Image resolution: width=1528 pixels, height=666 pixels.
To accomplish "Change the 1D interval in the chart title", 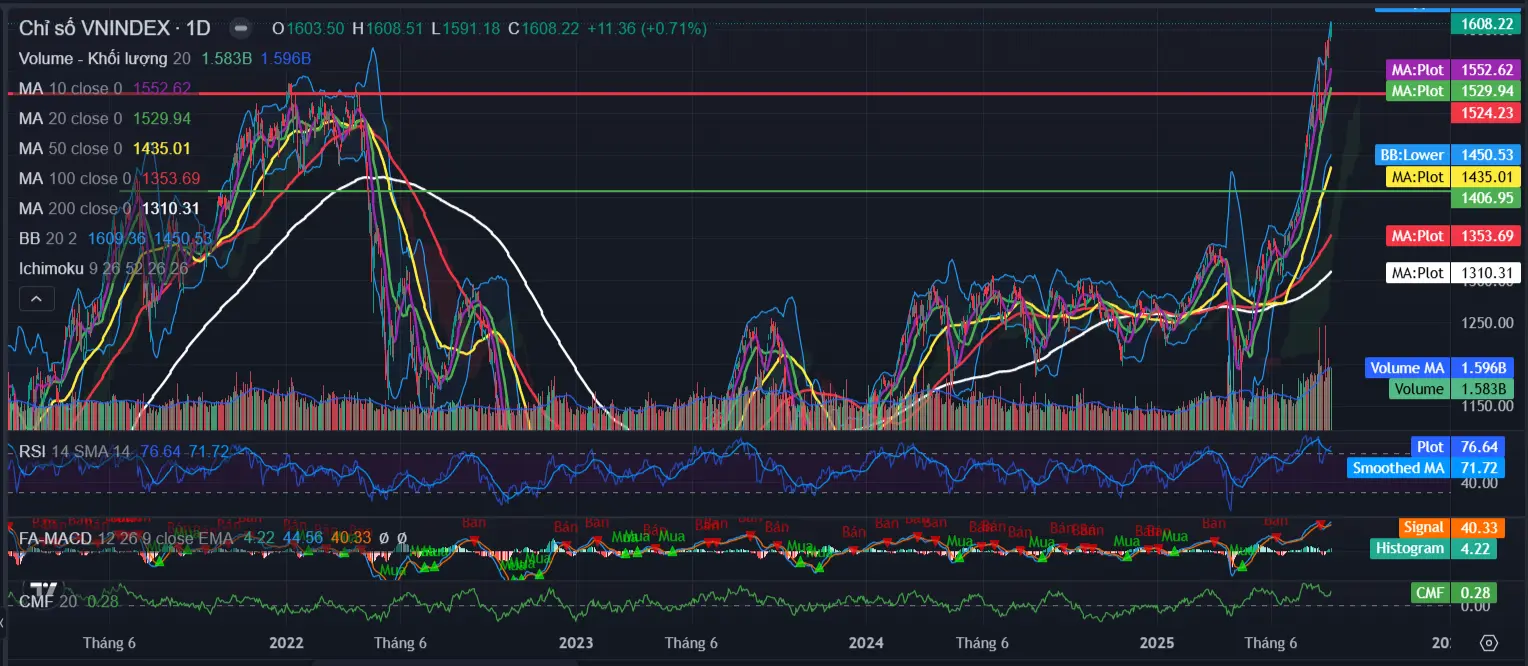I will point(198,28).
